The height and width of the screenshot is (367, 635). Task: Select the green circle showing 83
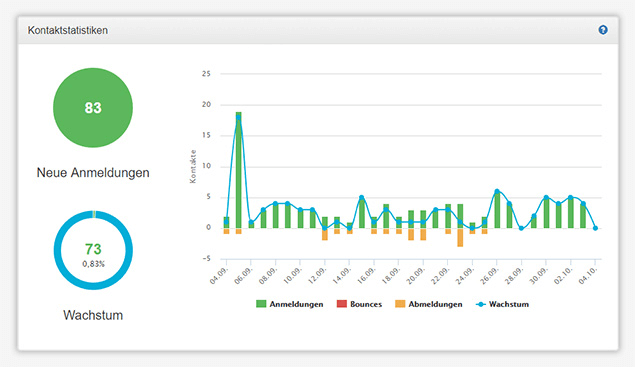[x=93, y=108]
